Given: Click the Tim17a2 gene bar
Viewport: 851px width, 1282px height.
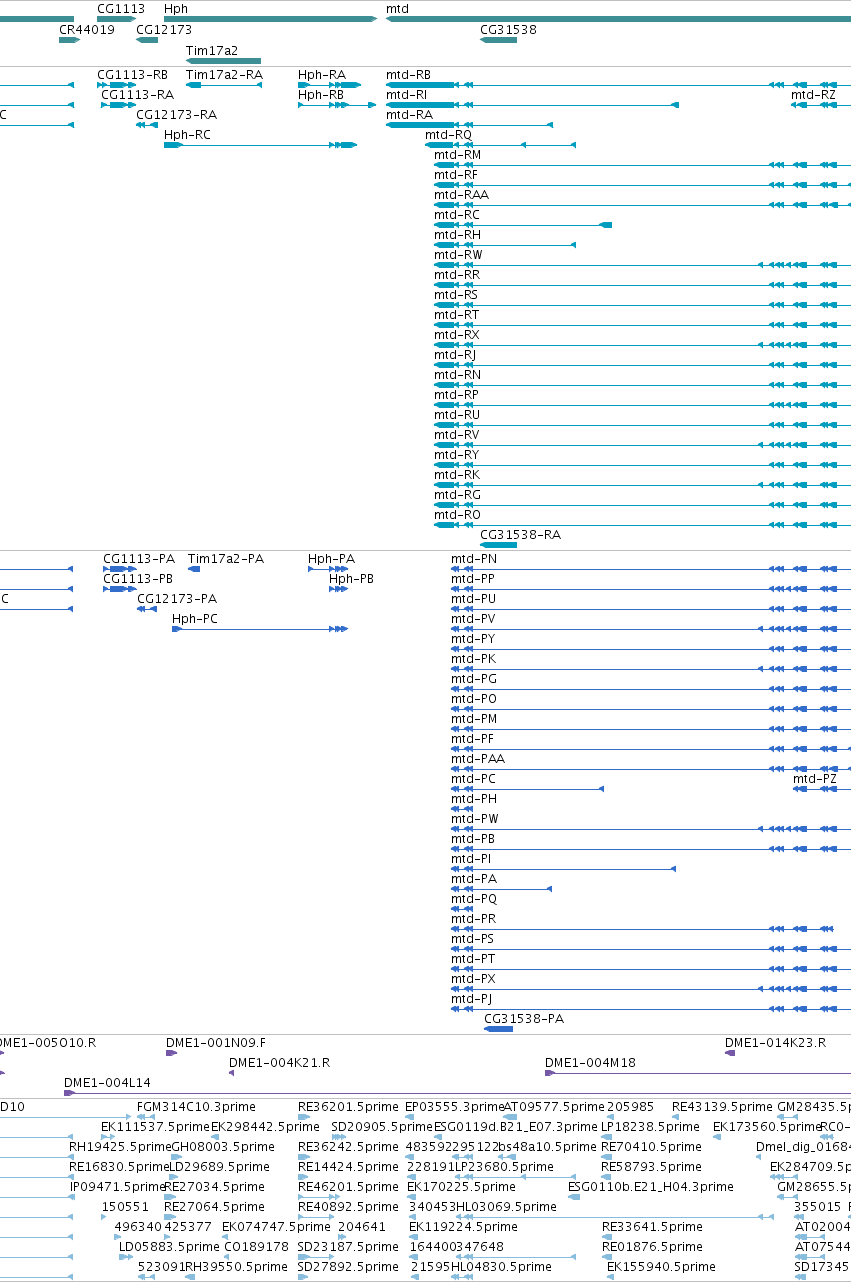Looking at the screenshot, I should tap(223, 61).
